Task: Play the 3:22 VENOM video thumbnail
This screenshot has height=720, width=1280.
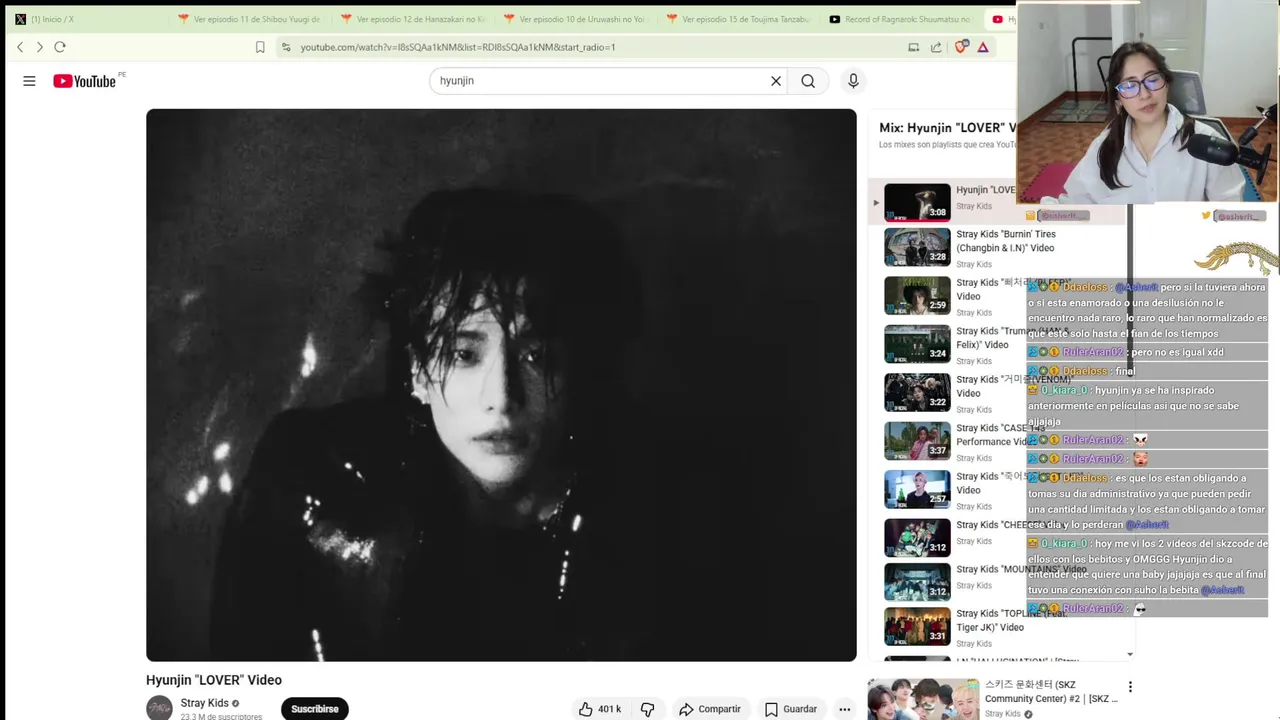Action: click(x=917, y=392)
